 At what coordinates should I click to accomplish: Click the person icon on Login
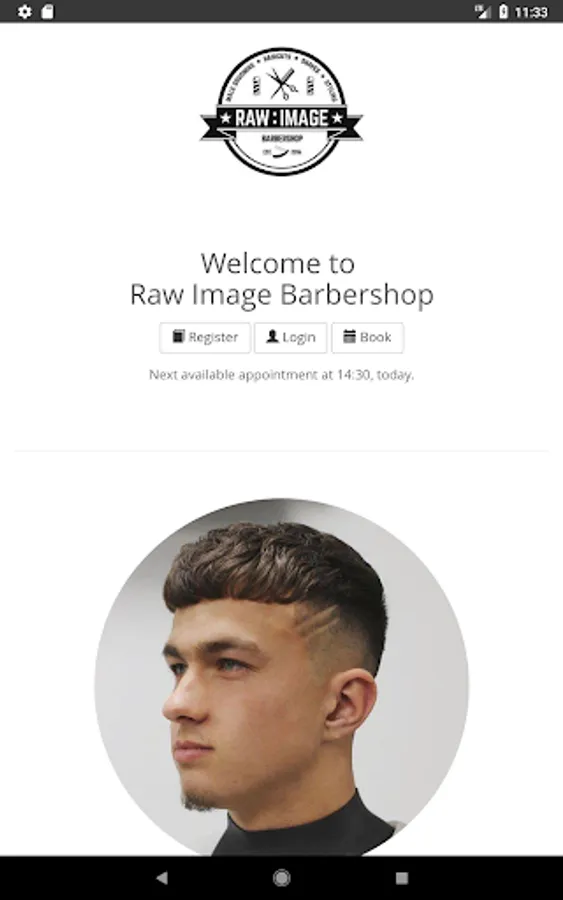point(273,336)
